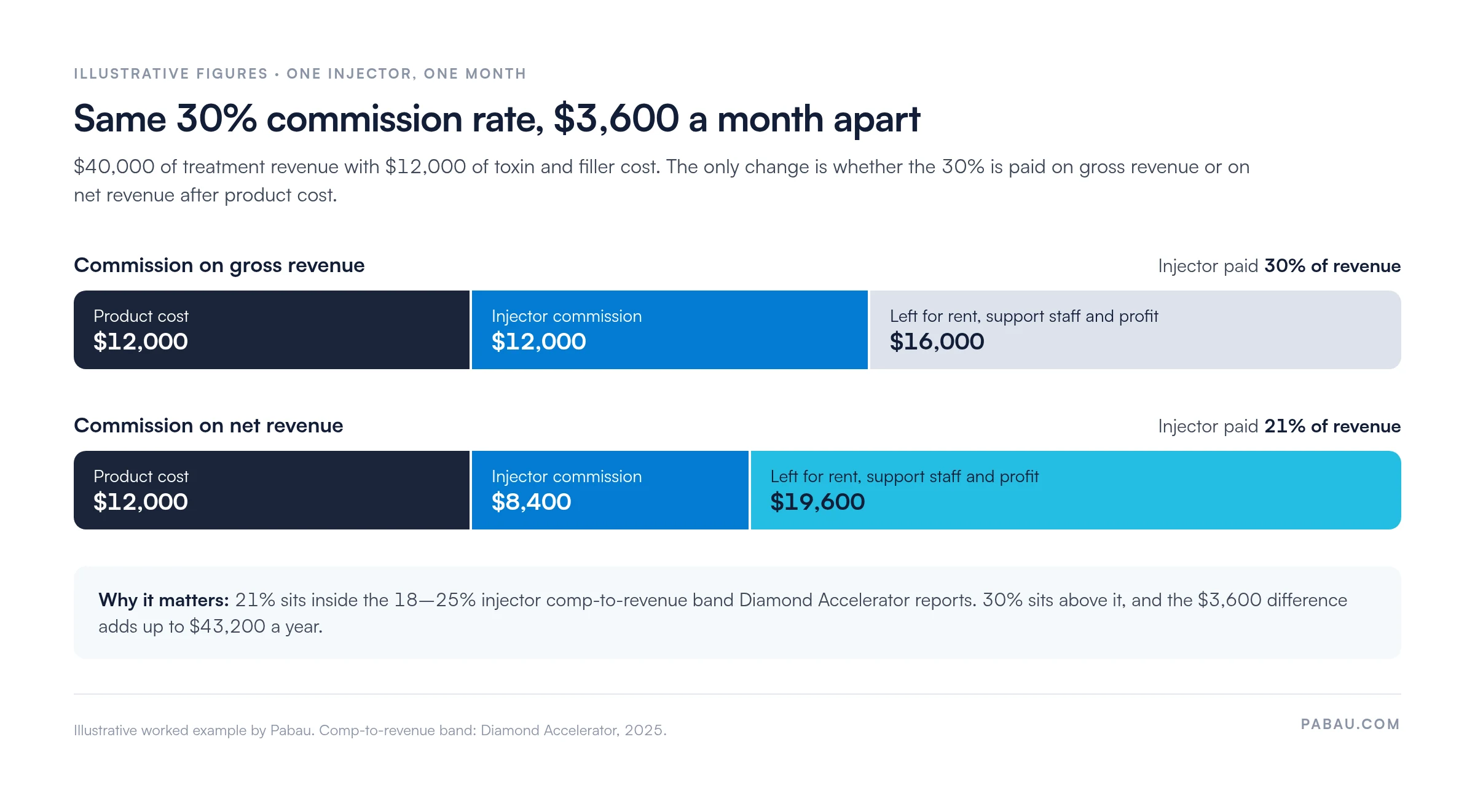Click the headline "Same 30% commission rate, $3,600 a month apart"
This screenshot has width=1475, height=812.
click(497, 119)
